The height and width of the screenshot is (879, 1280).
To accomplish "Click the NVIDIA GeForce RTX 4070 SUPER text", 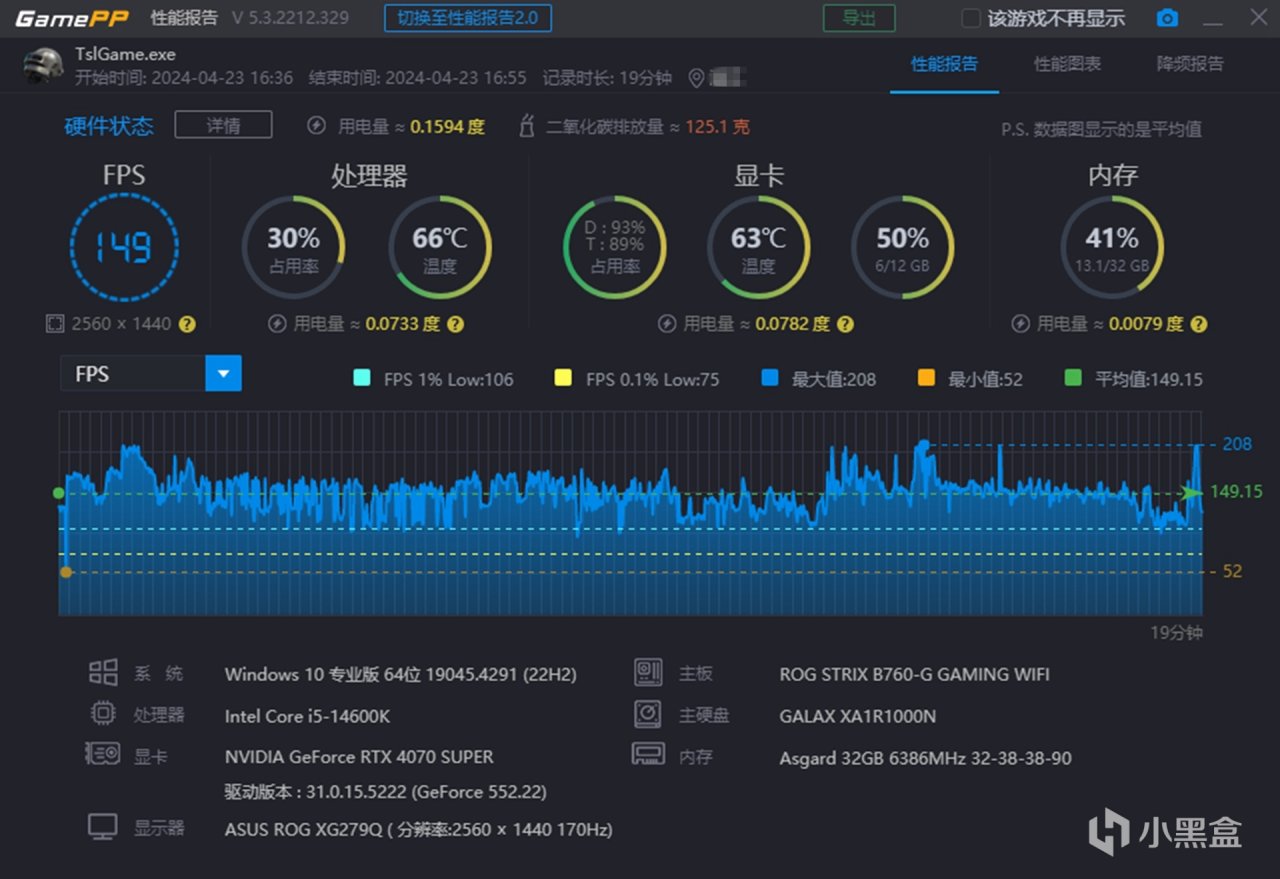I will 359,757.
